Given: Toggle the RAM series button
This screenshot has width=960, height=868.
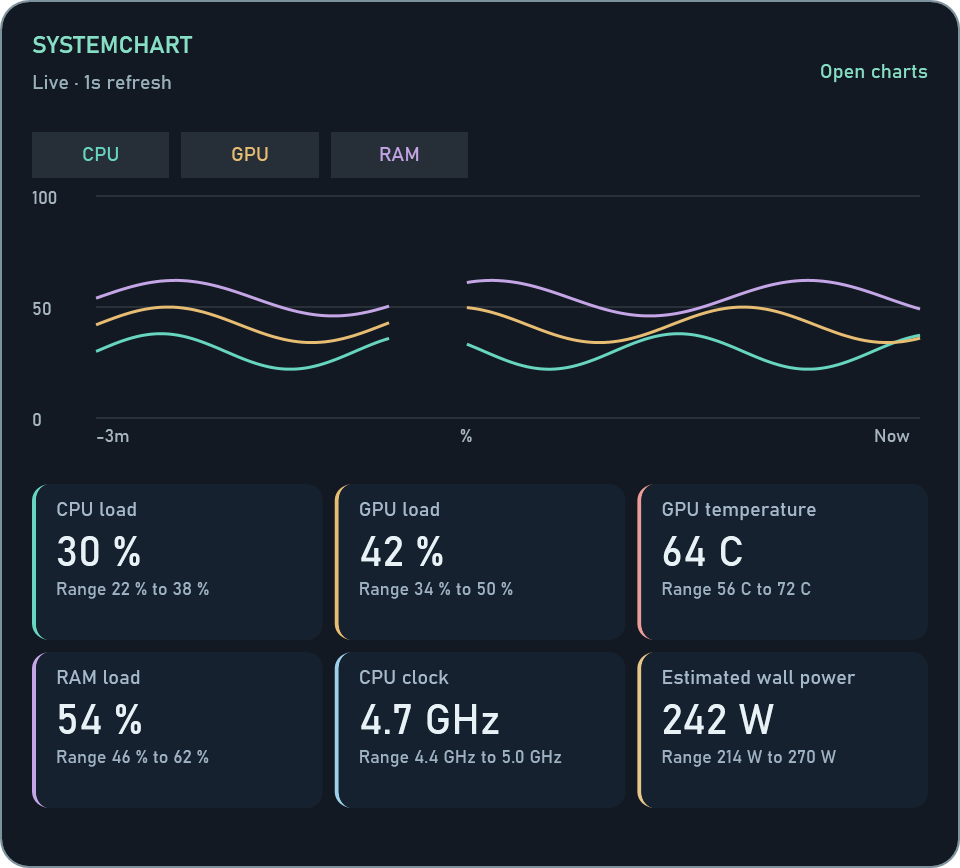Looking at the screenshot, I should pos(399,155).
